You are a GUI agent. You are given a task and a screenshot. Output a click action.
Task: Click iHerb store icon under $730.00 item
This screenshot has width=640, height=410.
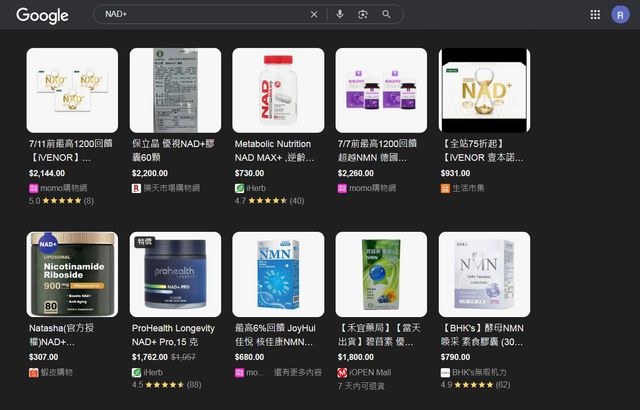point(239,188)
